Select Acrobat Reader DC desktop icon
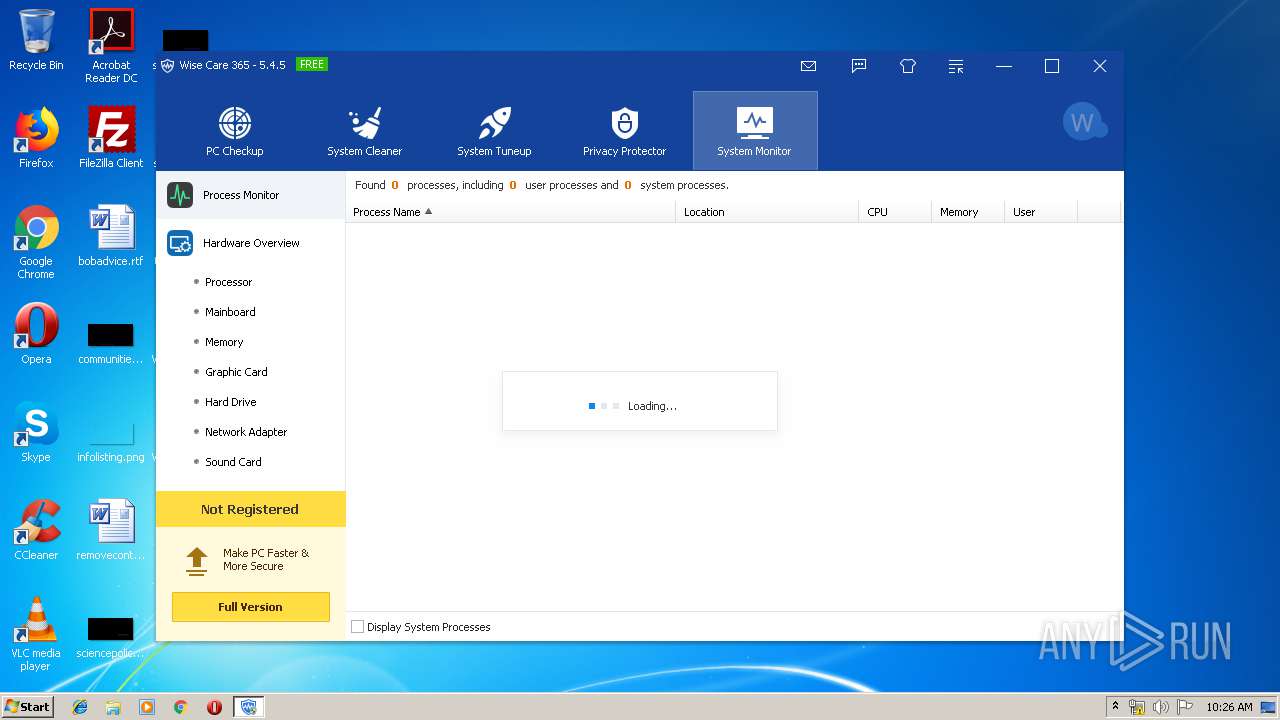The image size is (1280, 720). [111, 45]
